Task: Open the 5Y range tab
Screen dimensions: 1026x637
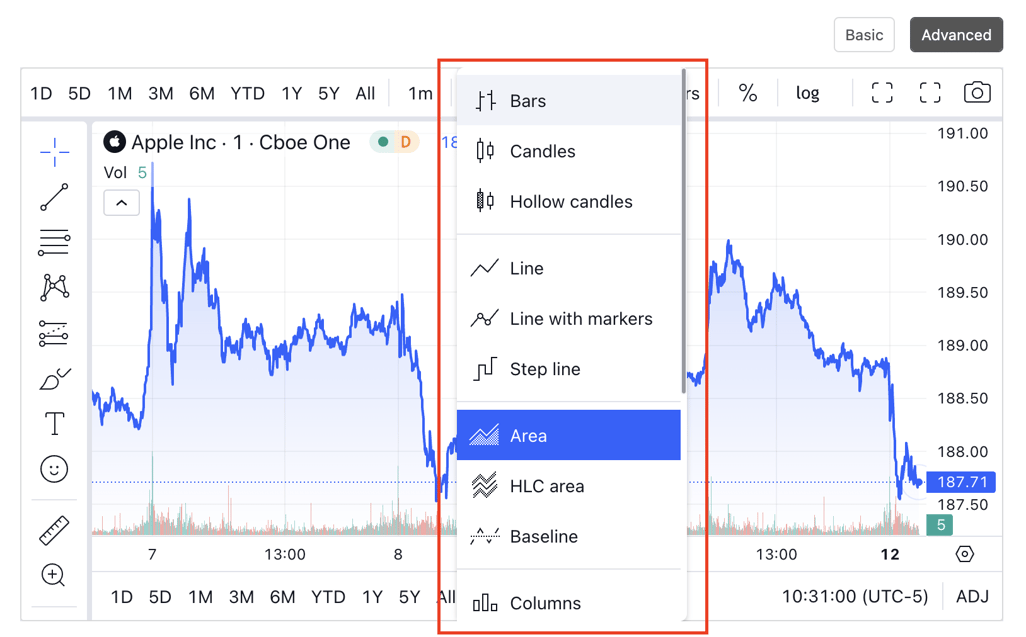Action: (x=328, y=92)
